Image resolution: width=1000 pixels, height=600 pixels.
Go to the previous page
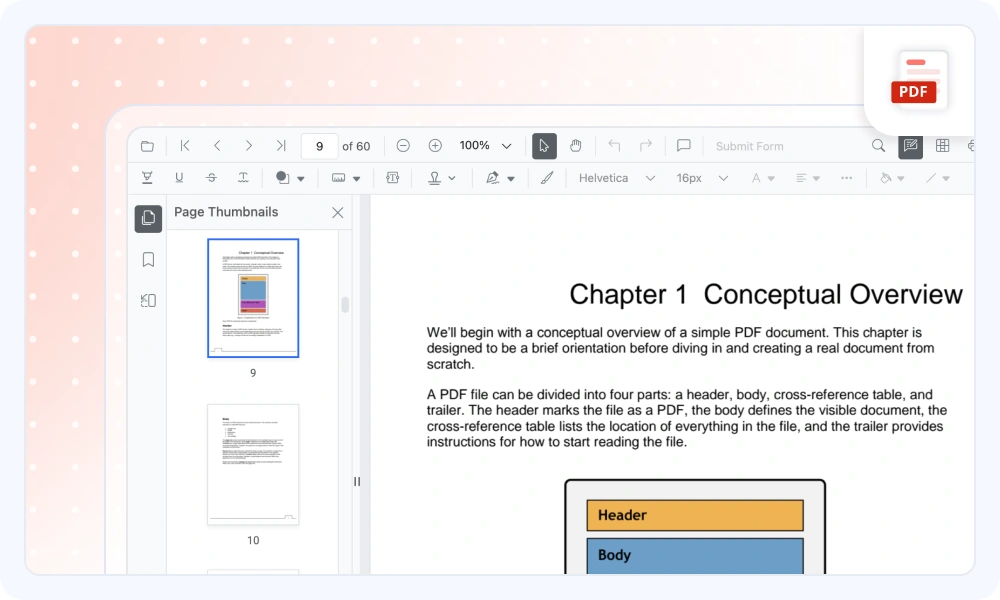[217, 146]
